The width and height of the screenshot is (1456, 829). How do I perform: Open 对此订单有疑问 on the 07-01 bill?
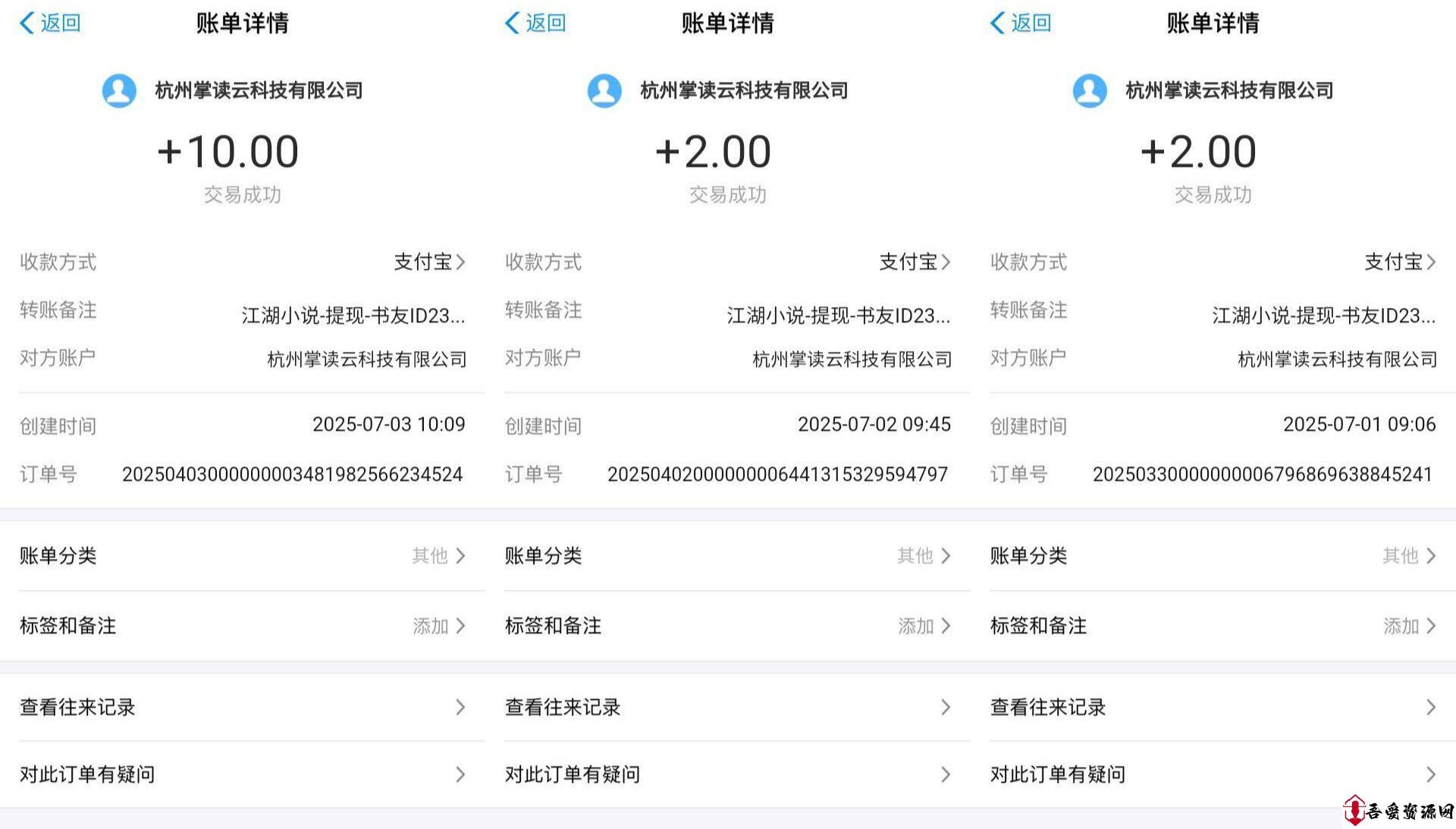(x=1213, y=774)
